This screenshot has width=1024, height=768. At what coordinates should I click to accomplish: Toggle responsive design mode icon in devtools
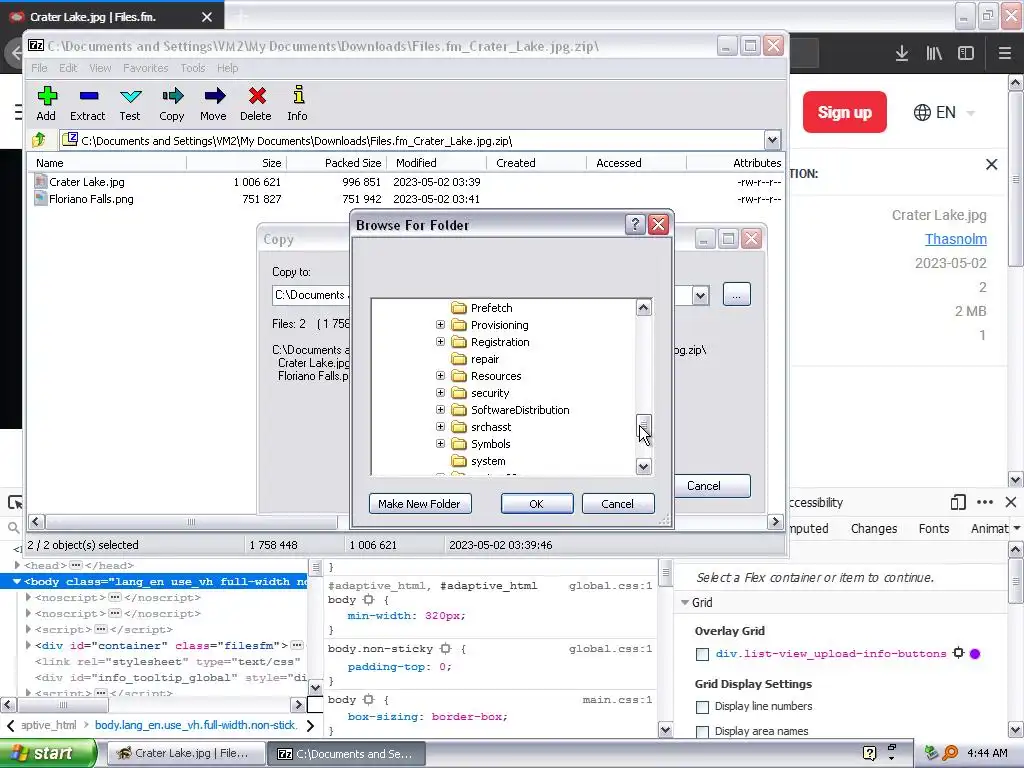click(x=958, y=502)
